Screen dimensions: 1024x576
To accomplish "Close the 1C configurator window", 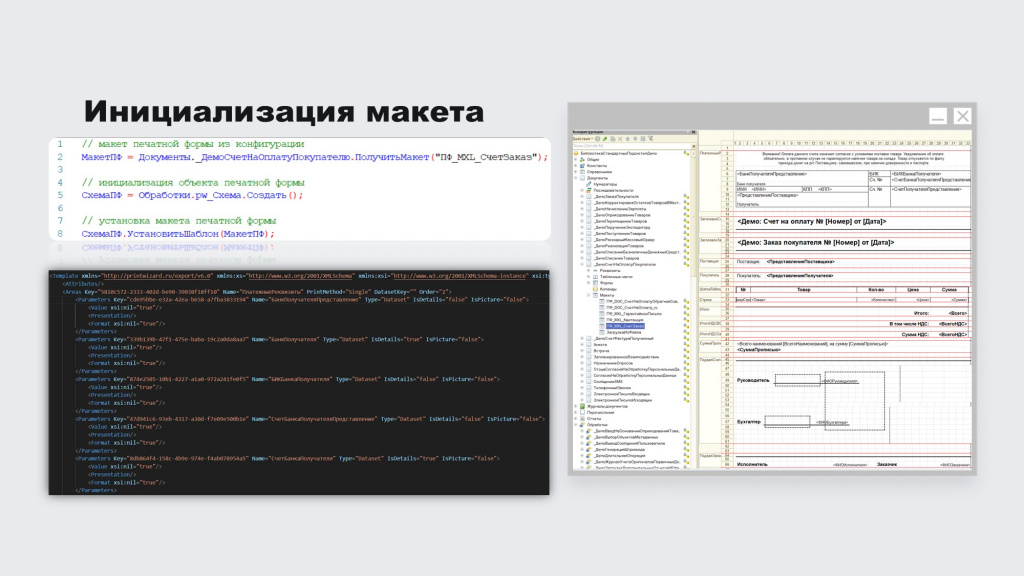I will click(963, 116).
